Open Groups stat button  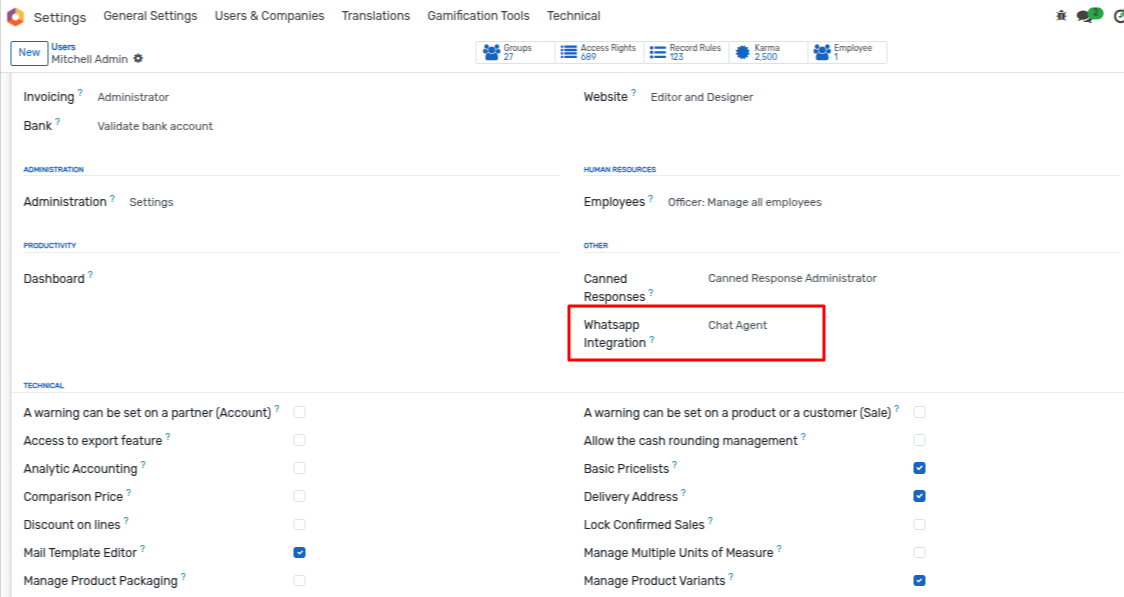tap(515, 53)
